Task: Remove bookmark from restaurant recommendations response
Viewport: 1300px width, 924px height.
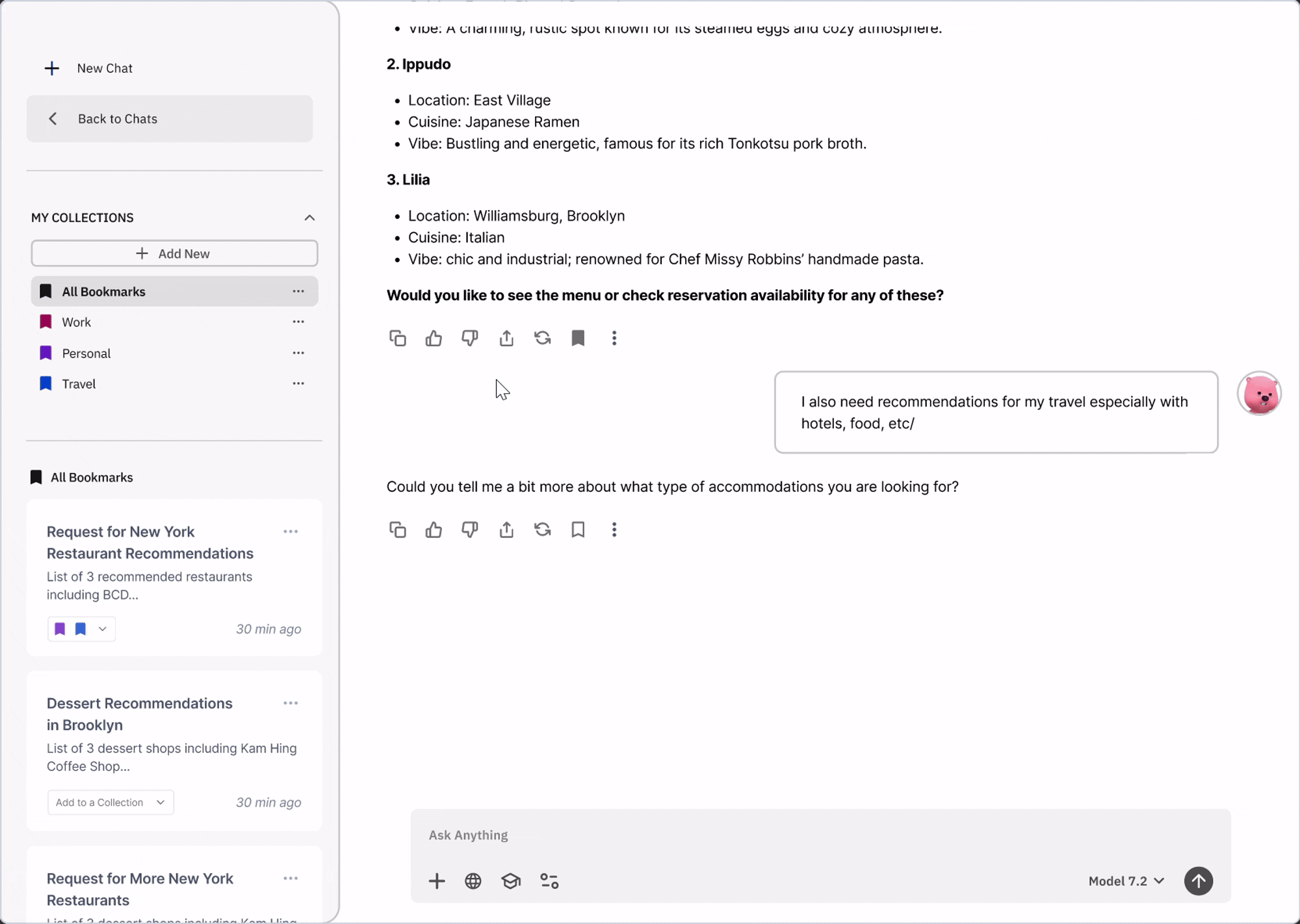Action: [x=578, y=338]
